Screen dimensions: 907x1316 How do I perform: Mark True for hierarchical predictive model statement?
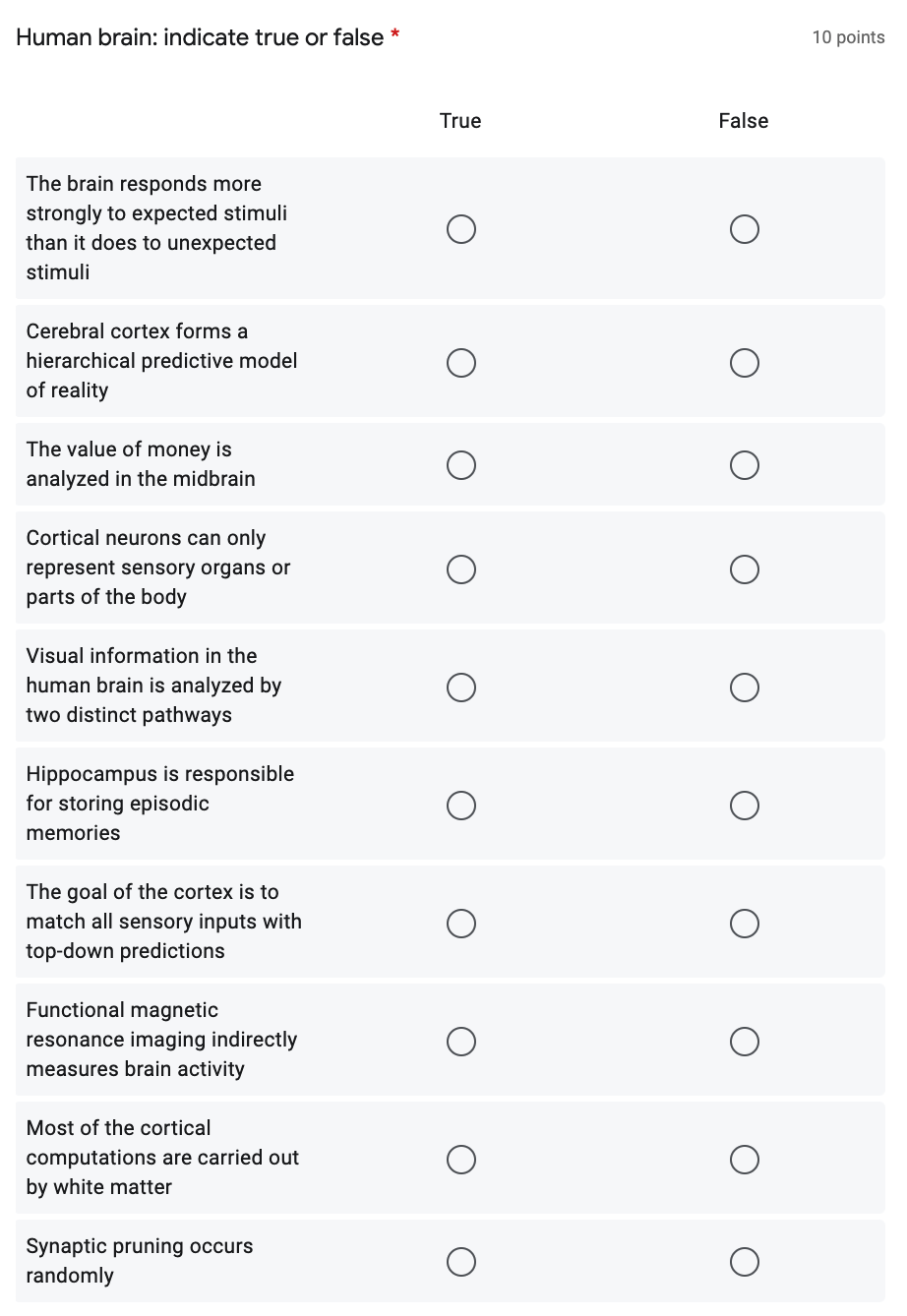[x=461, y=362]
